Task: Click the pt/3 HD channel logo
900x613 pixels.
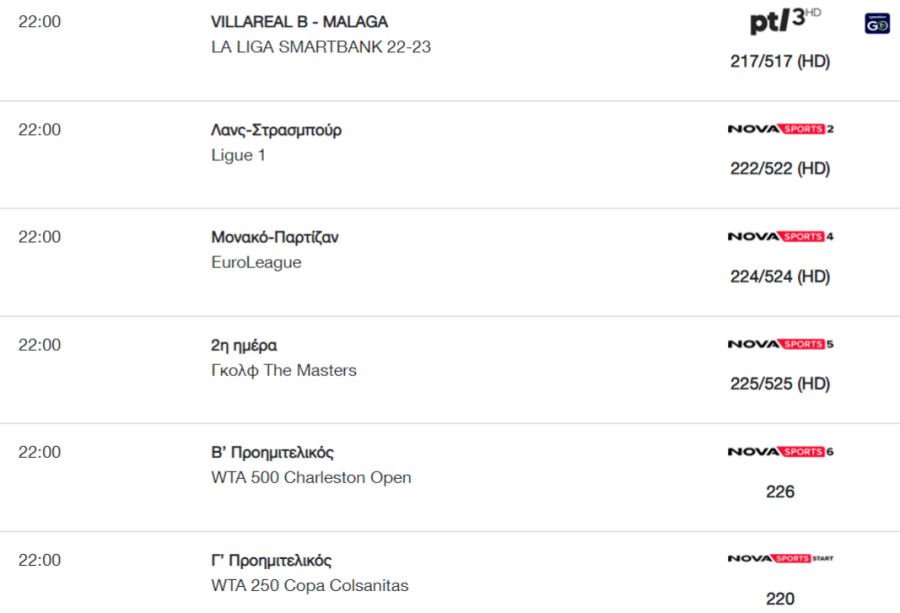Action: (785, 21)
